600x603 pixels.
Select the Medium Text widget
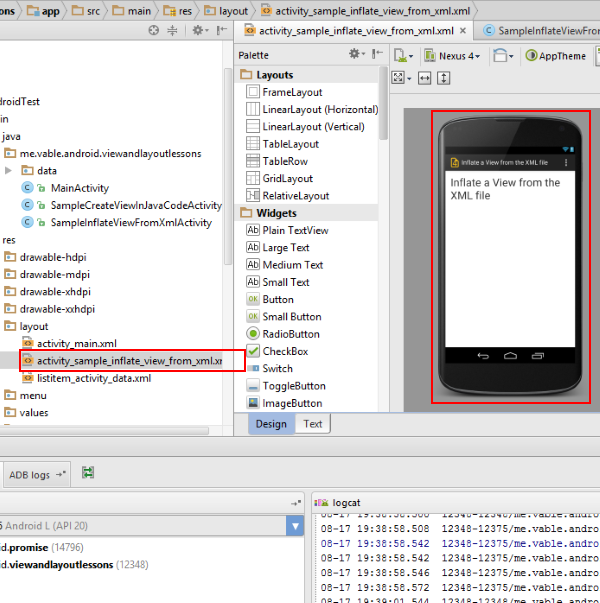tap(284, 265)
